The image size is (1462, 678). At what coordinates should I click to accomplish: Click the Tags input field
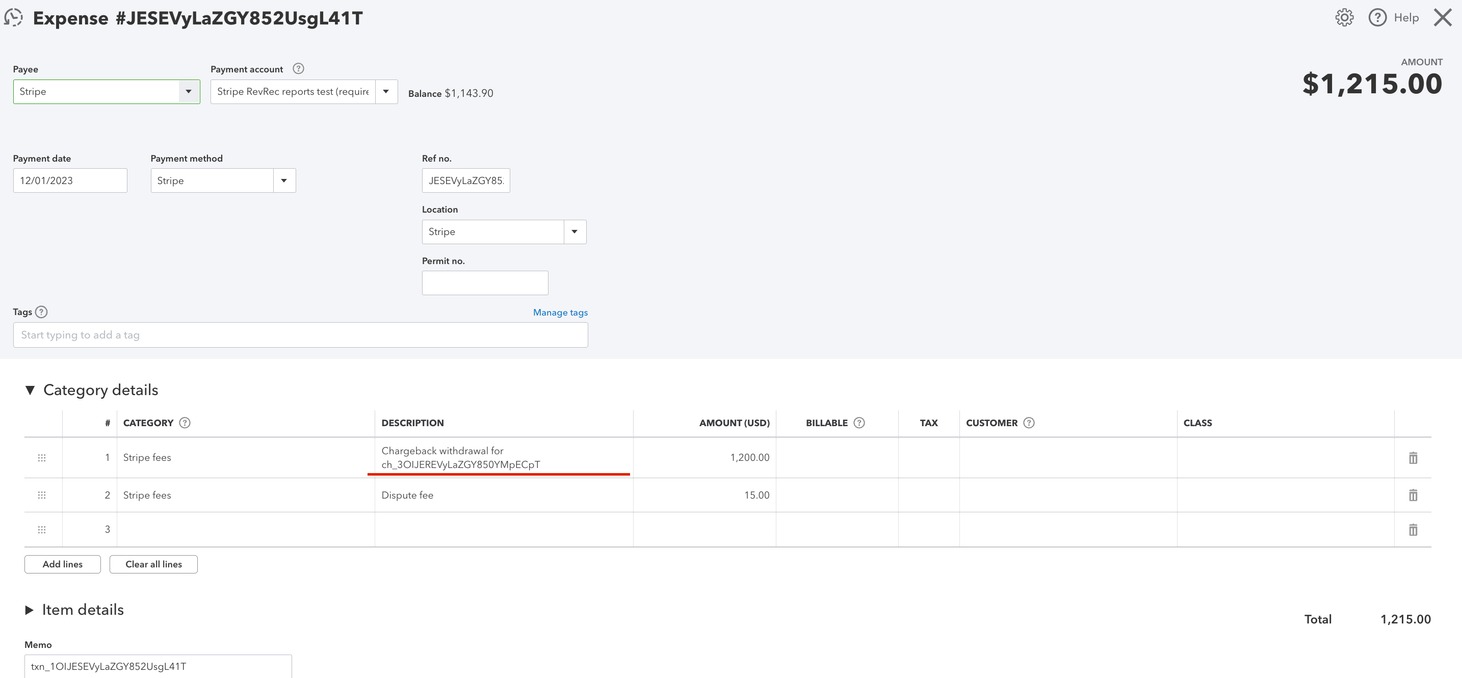tap(300, 335)
